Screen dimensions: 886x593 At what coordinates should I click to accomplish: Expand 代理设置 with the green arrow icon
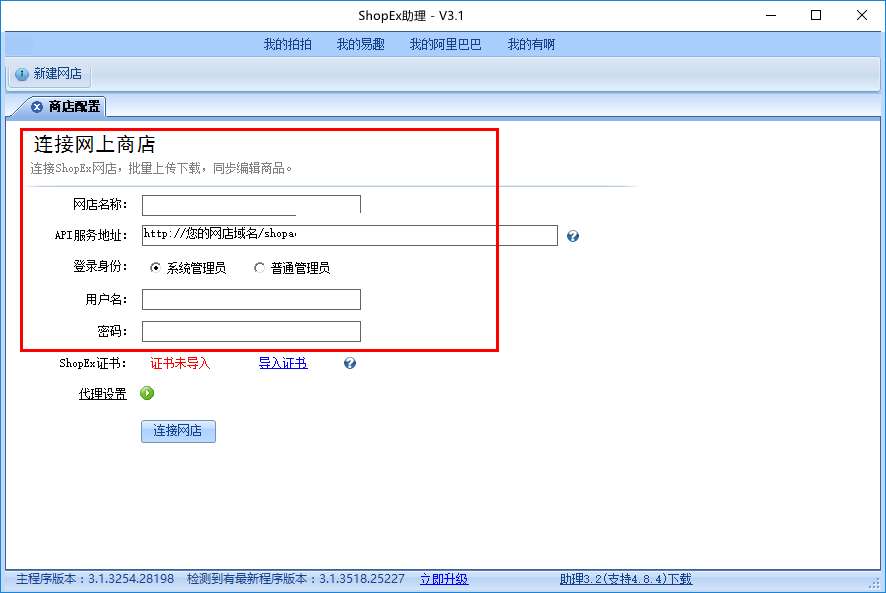[147, 393]
